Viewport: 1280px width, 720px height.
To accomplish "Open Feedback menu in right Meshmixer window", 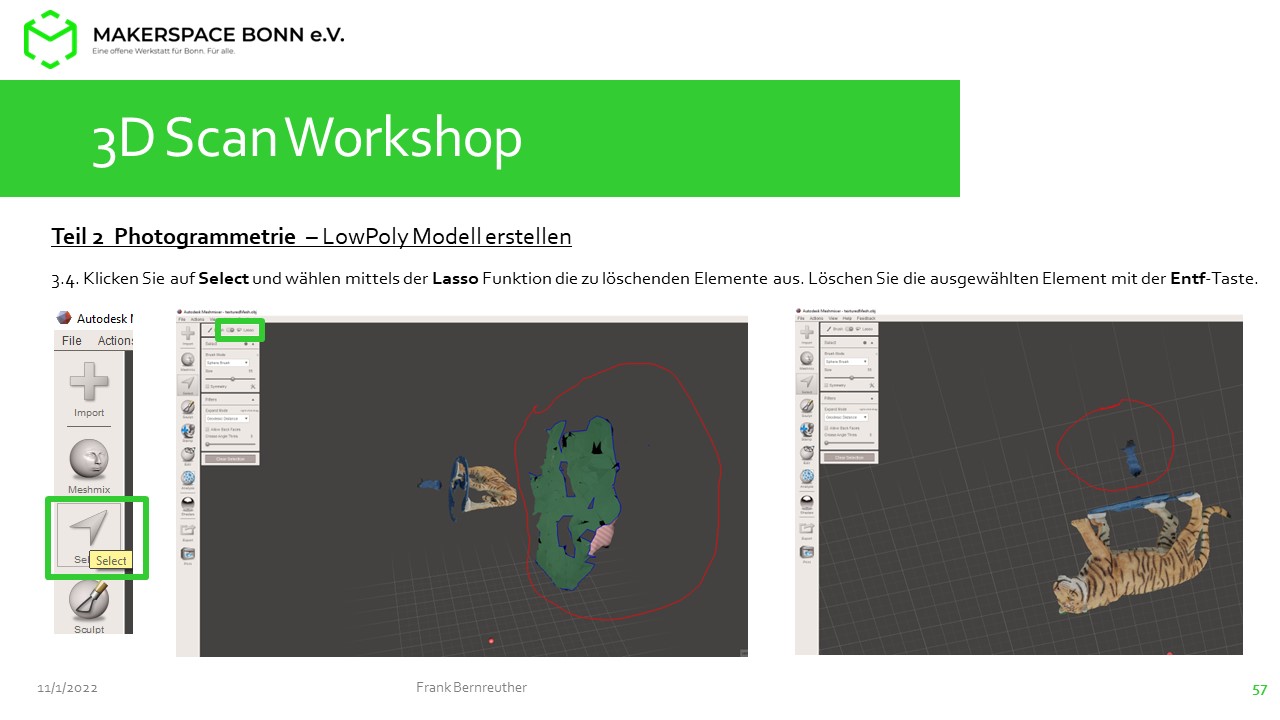I will pyautogui.click(x=866, y=318).
